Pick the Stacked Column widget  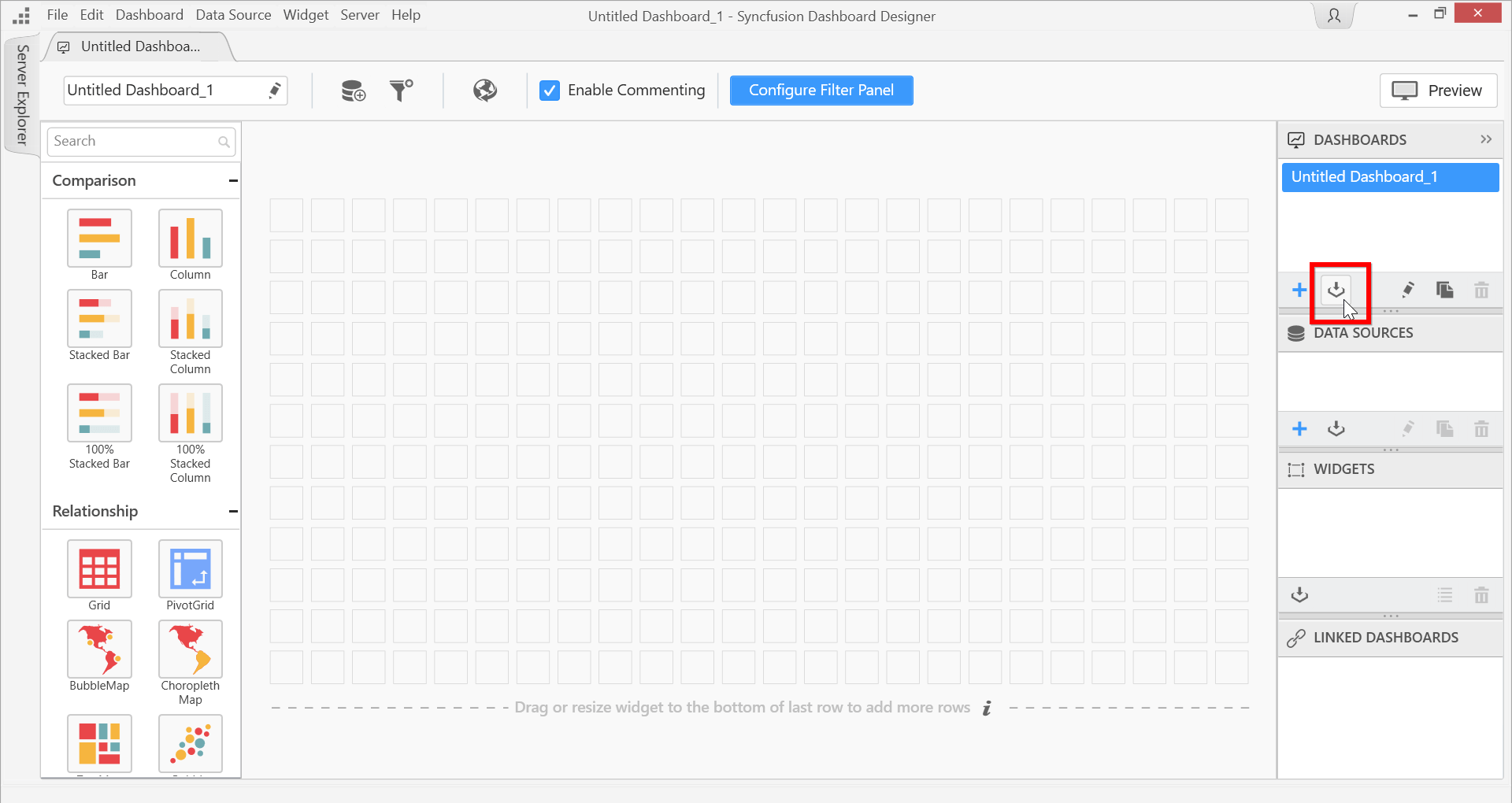(x=191, y=319)
